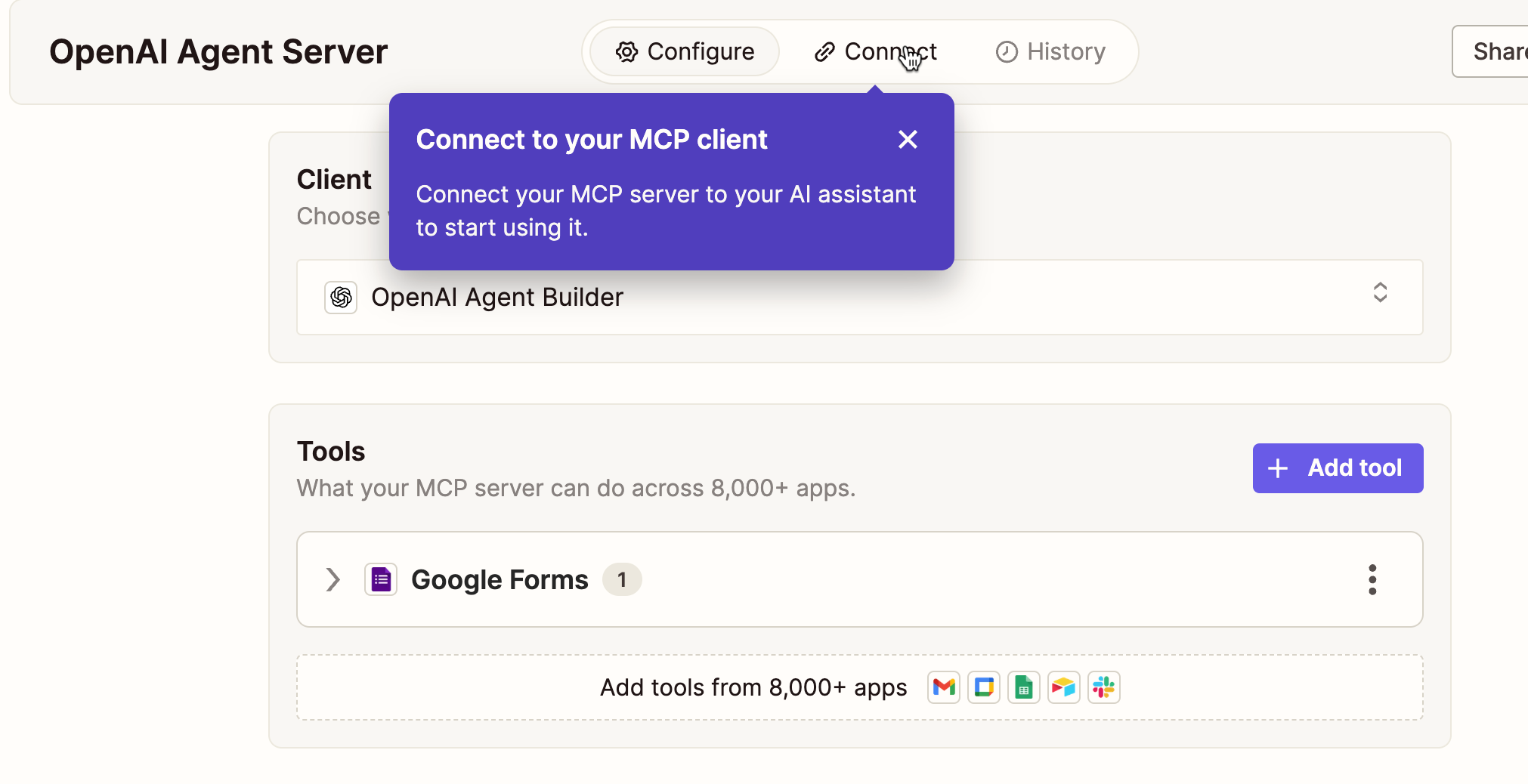Click the Add tool button
The height and width of the screenshot is (784, 1528).
pyautogui.click(x=1338, y=468)
